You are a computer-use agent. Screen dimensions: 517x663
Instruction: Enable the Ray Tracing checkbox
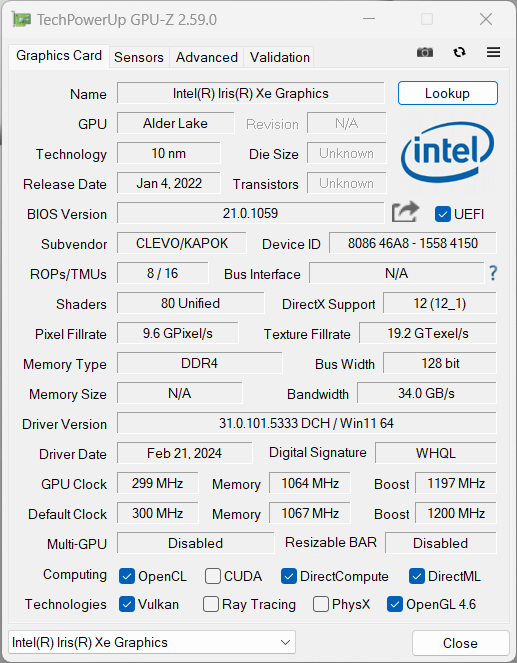pos(211,604)
